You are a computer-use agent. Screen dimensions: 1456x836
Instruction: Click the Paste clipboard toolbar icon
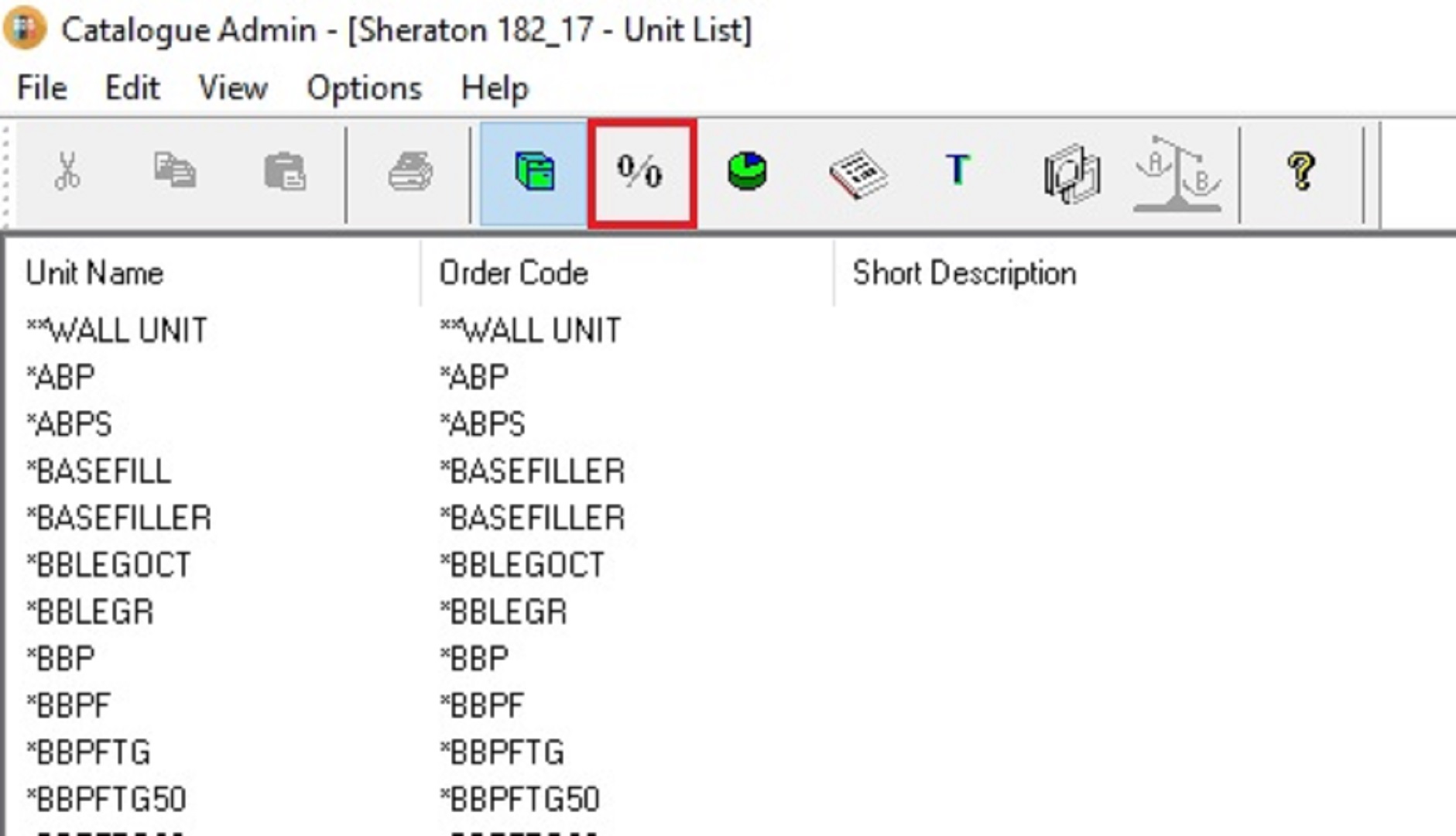click(x=285, y=171)
